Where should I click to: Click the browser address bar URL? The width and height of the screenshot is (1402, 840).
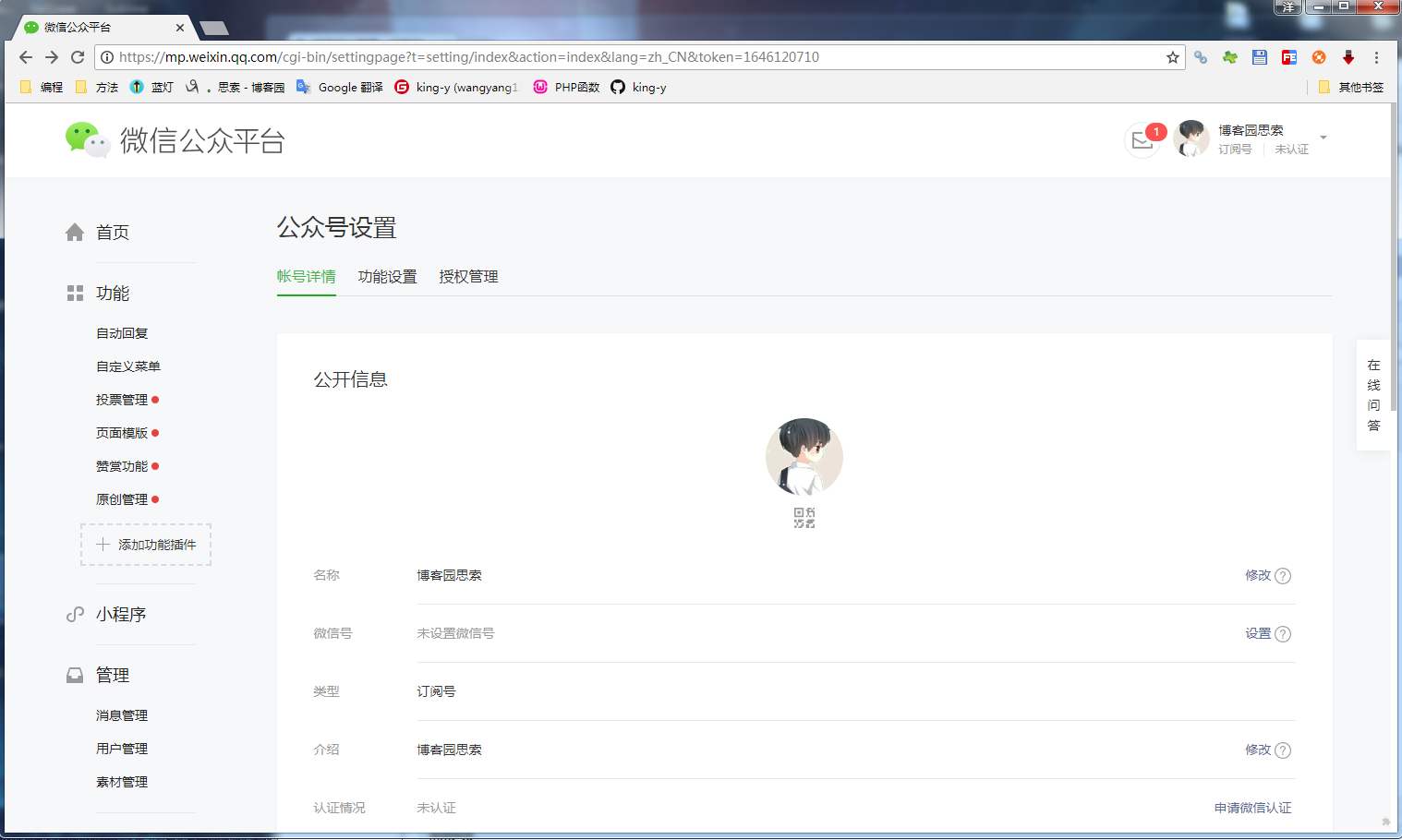[x=469, y=57]
